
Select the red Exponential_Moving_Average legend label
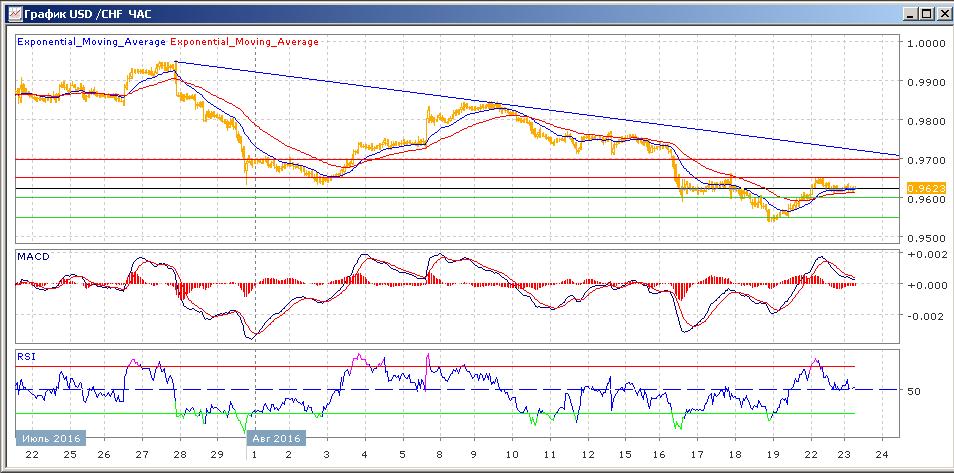click(x=245, y=42)
